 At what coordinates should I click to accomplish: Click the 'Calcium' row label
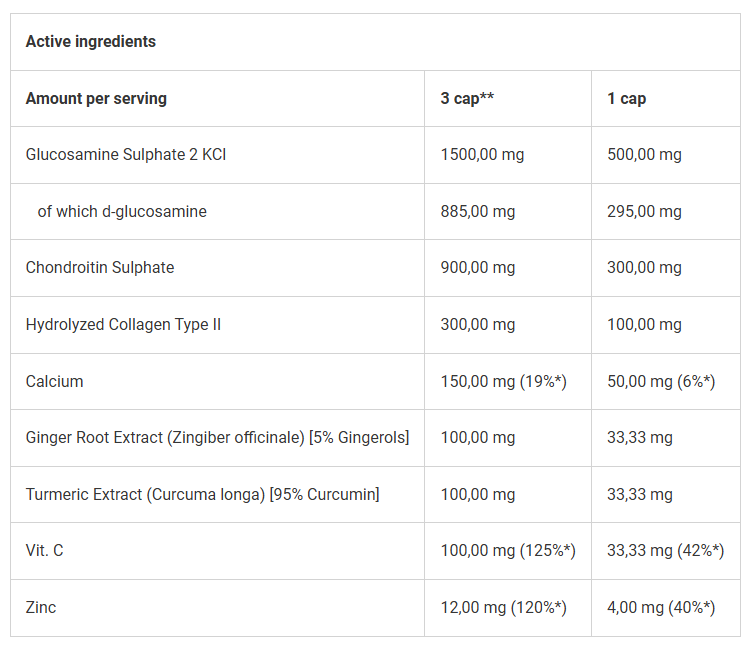(x=55, y=381)
